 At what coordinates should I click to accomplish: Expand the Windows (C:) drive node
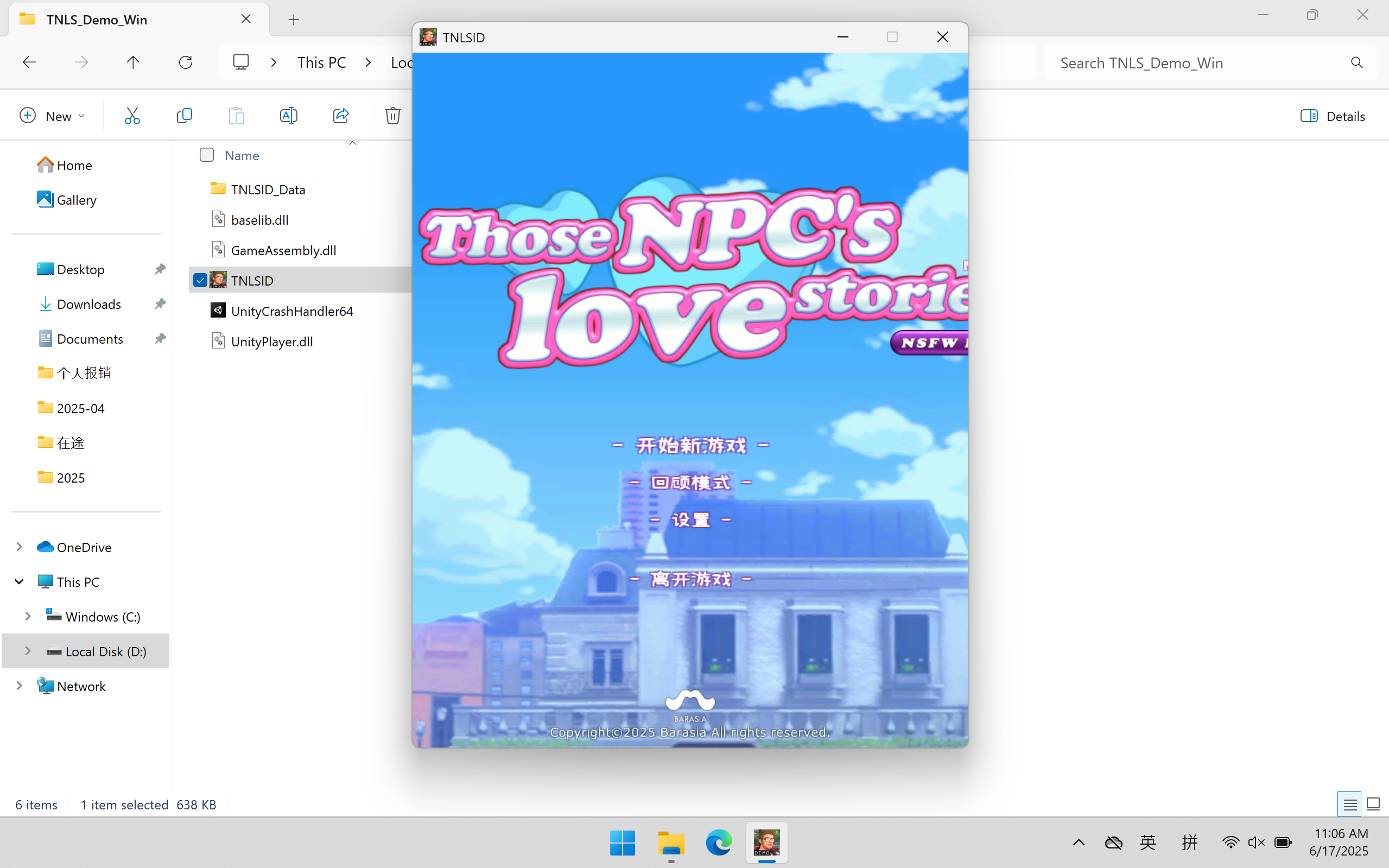pyautogui.click(x=28, y=616)
